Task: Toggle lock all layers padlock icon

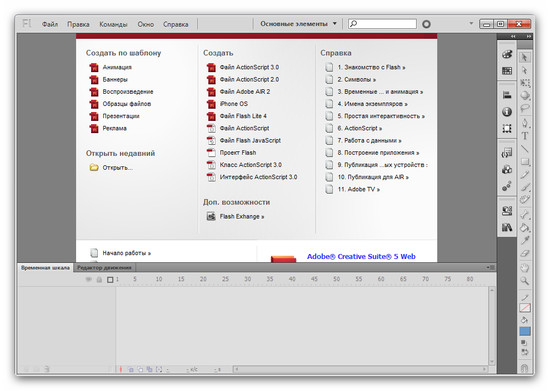Action: coord(99,279)
